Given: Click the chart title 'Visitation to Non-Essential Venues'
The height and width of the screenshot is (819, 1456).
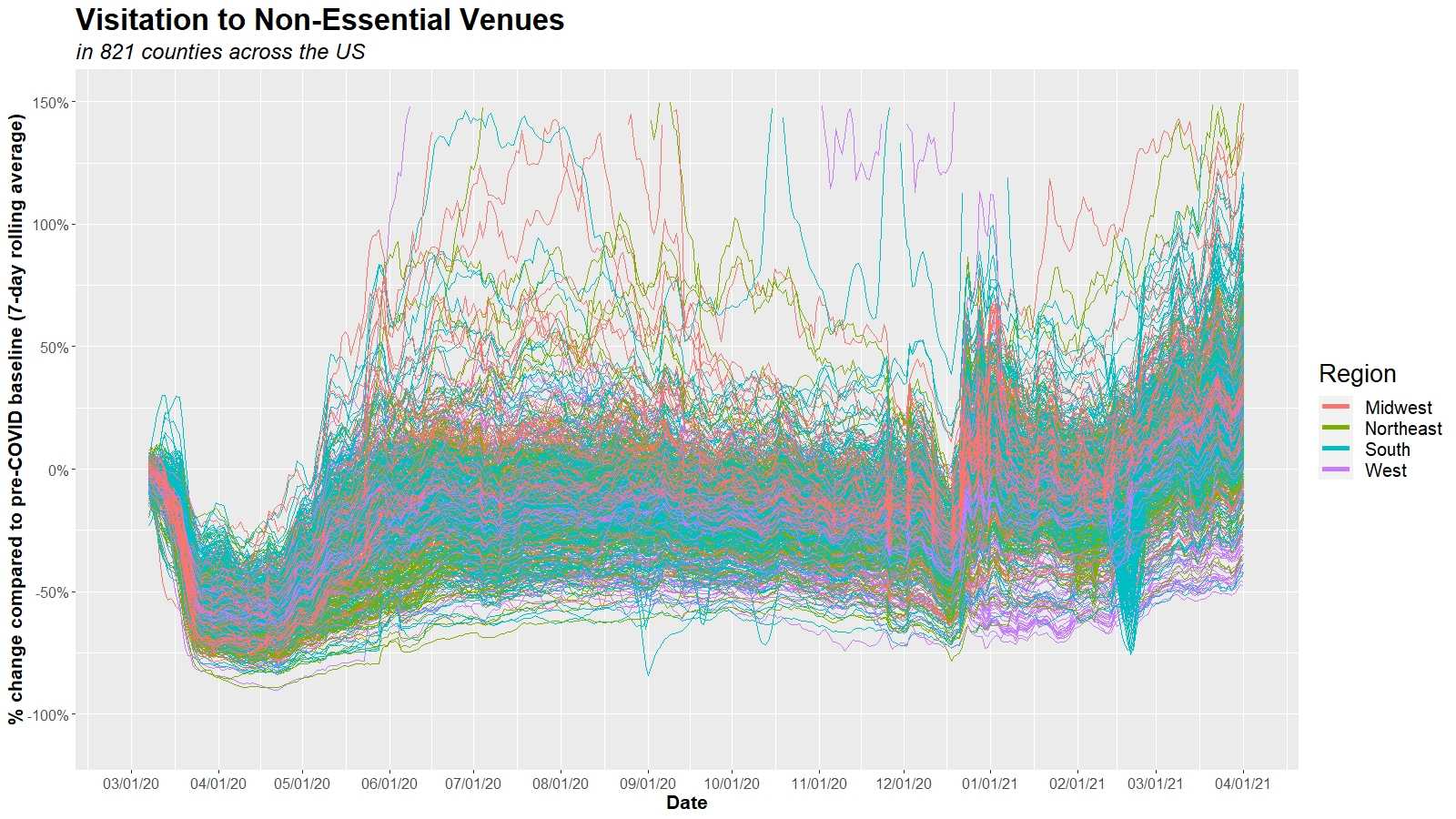Looking at the screenshot, I should click(319, 20).
